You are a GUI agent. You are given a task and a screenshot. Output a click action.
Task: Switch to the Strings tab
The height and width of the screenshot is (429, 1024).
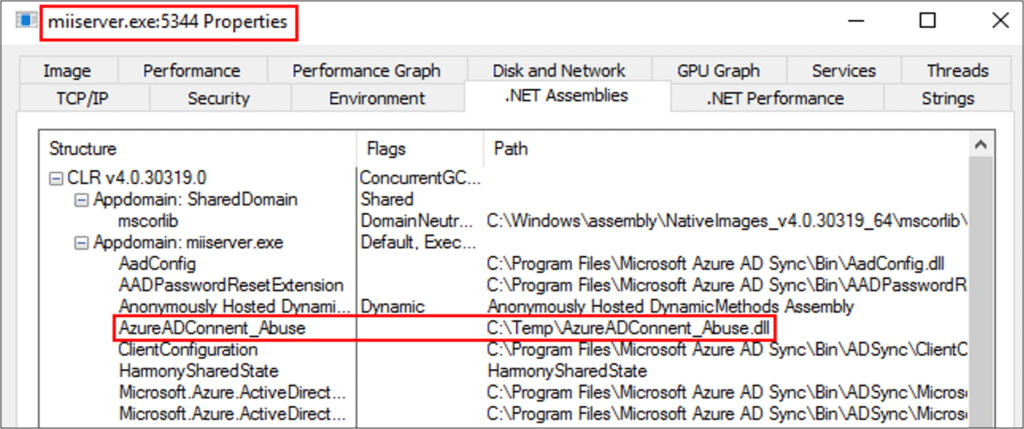tap(948, 98)
